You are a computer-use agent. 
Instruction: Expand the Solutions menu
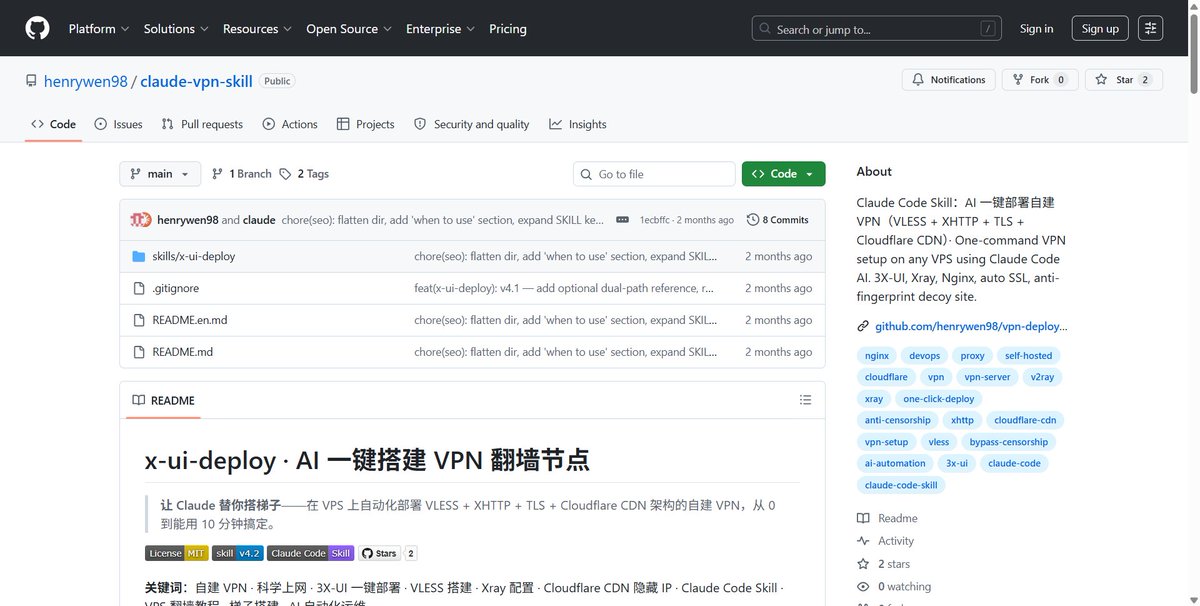coord(176,29)
